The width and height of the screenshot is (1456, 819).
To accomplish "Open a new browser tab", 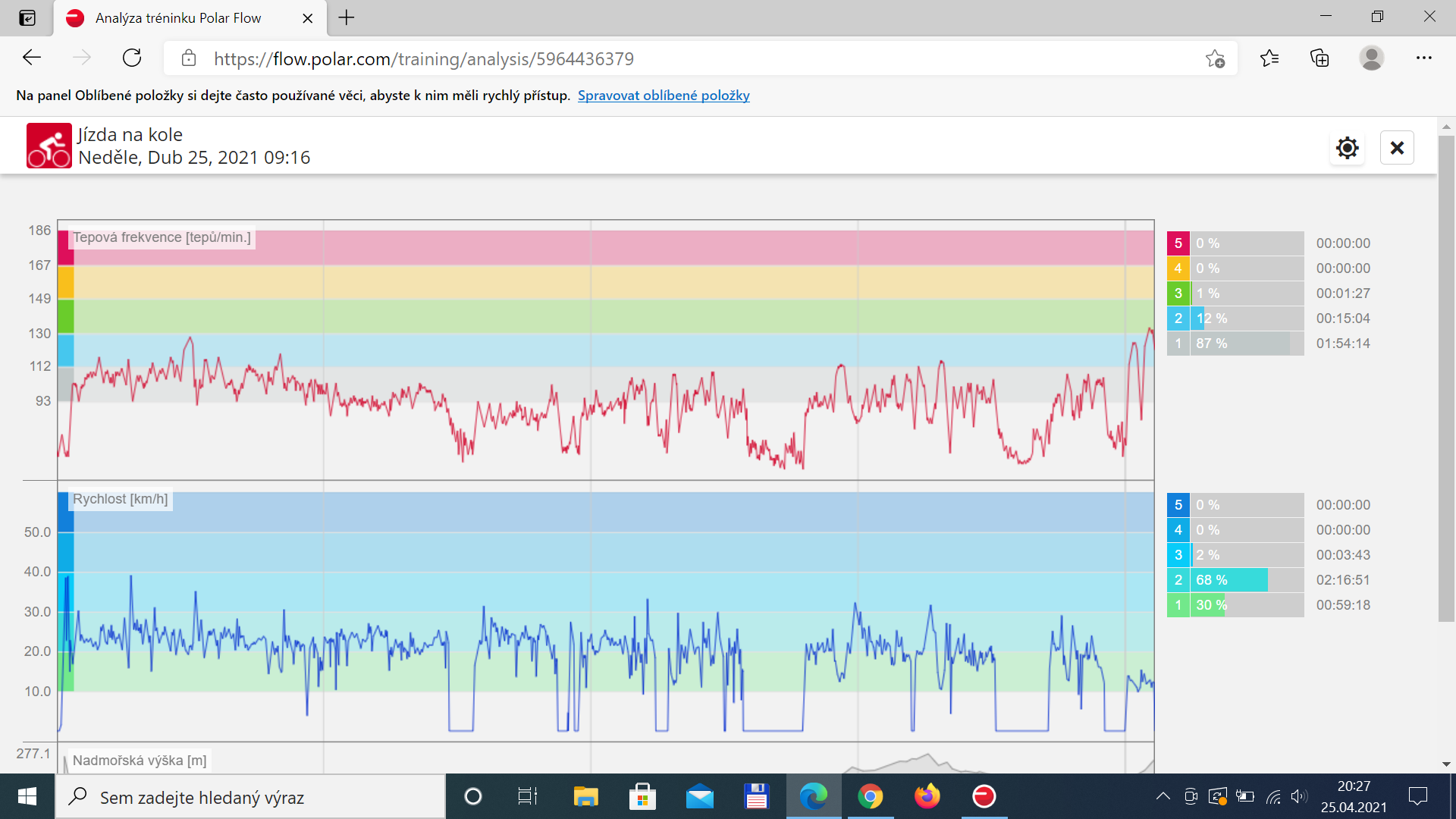I will click(347, 18).
